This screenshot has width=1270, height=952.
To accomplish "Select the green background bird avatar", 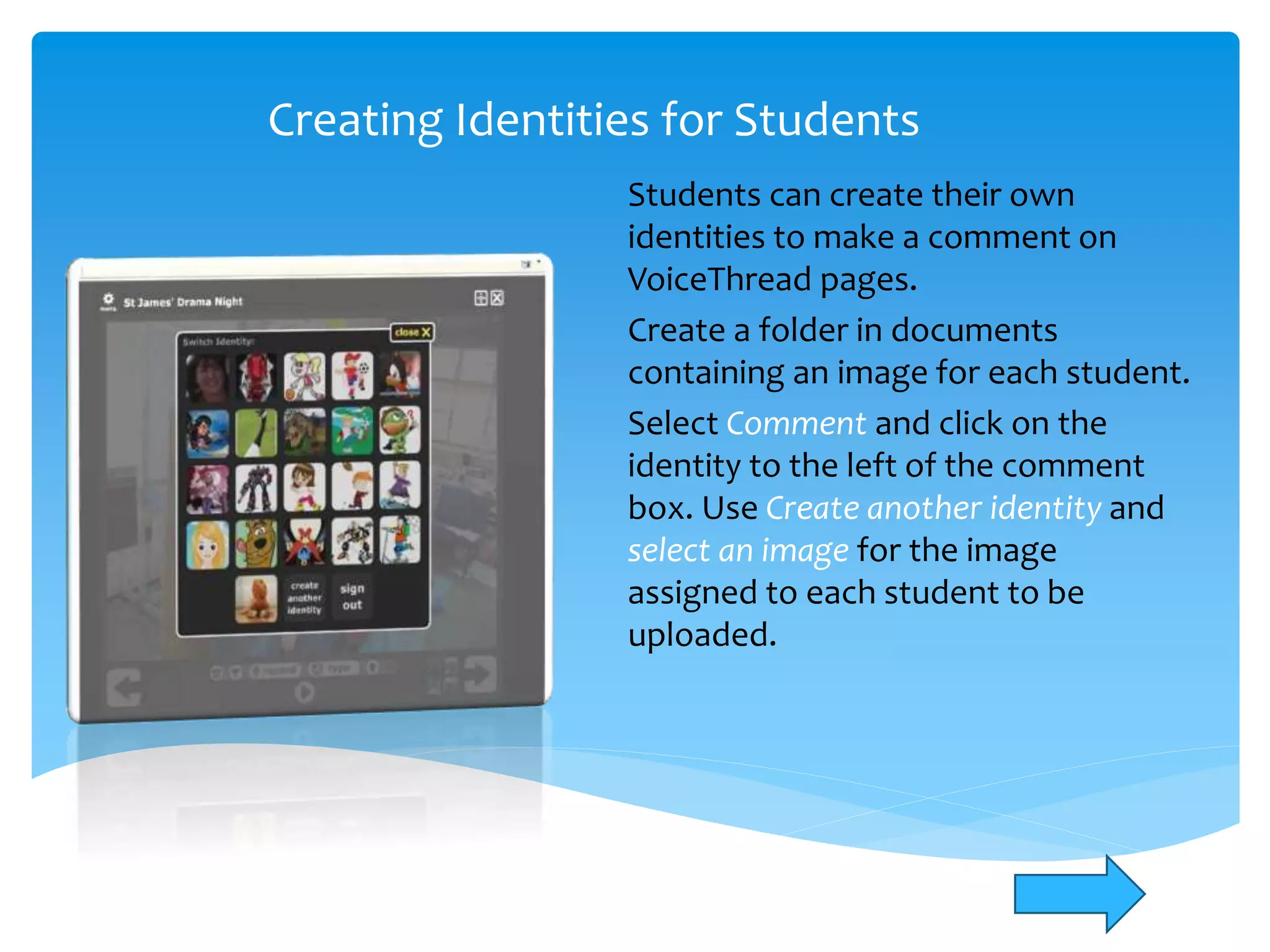I will click(256, 432).
